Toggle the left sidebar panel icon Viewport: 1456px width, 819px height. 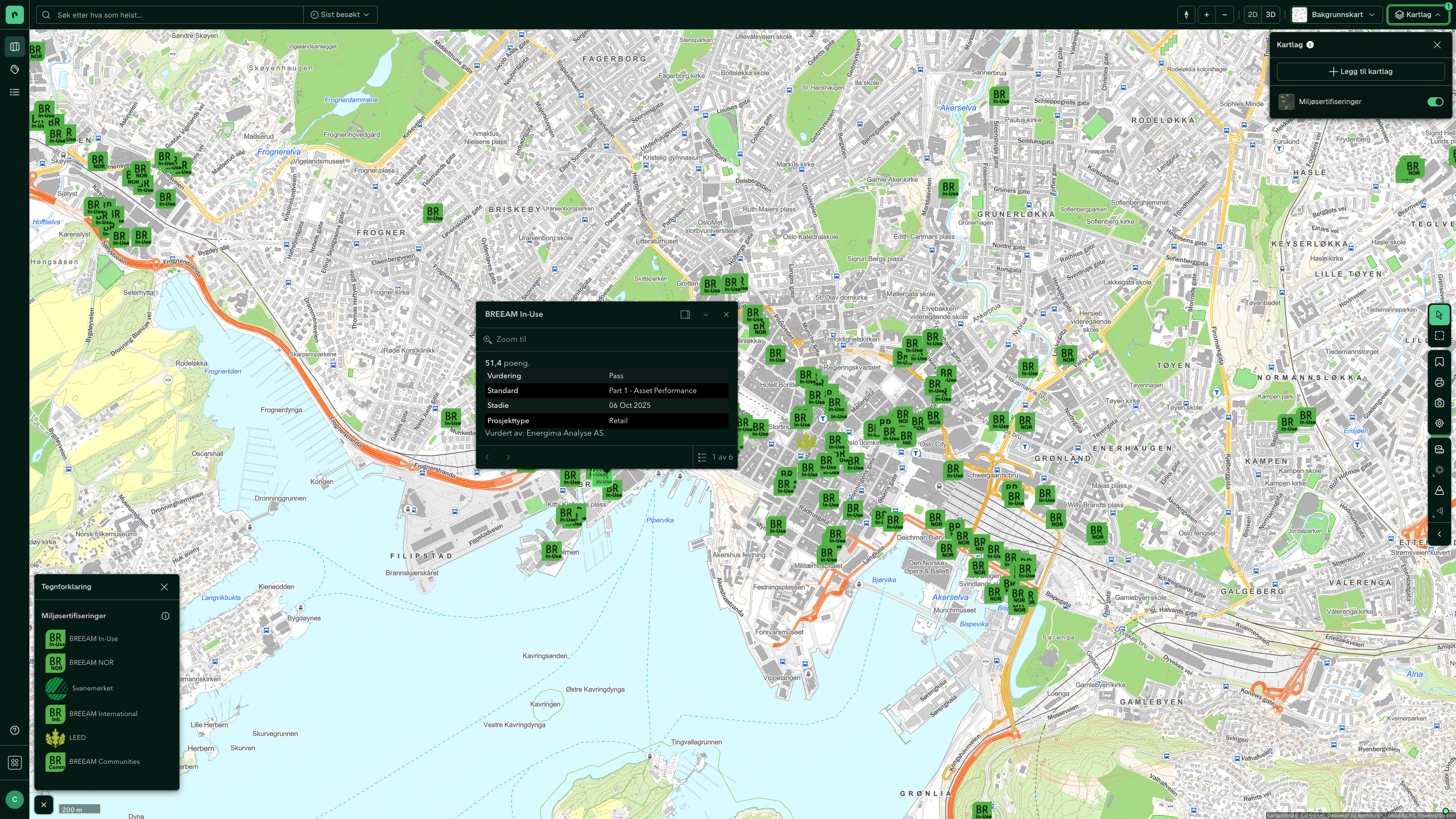[x=15, y=47]
